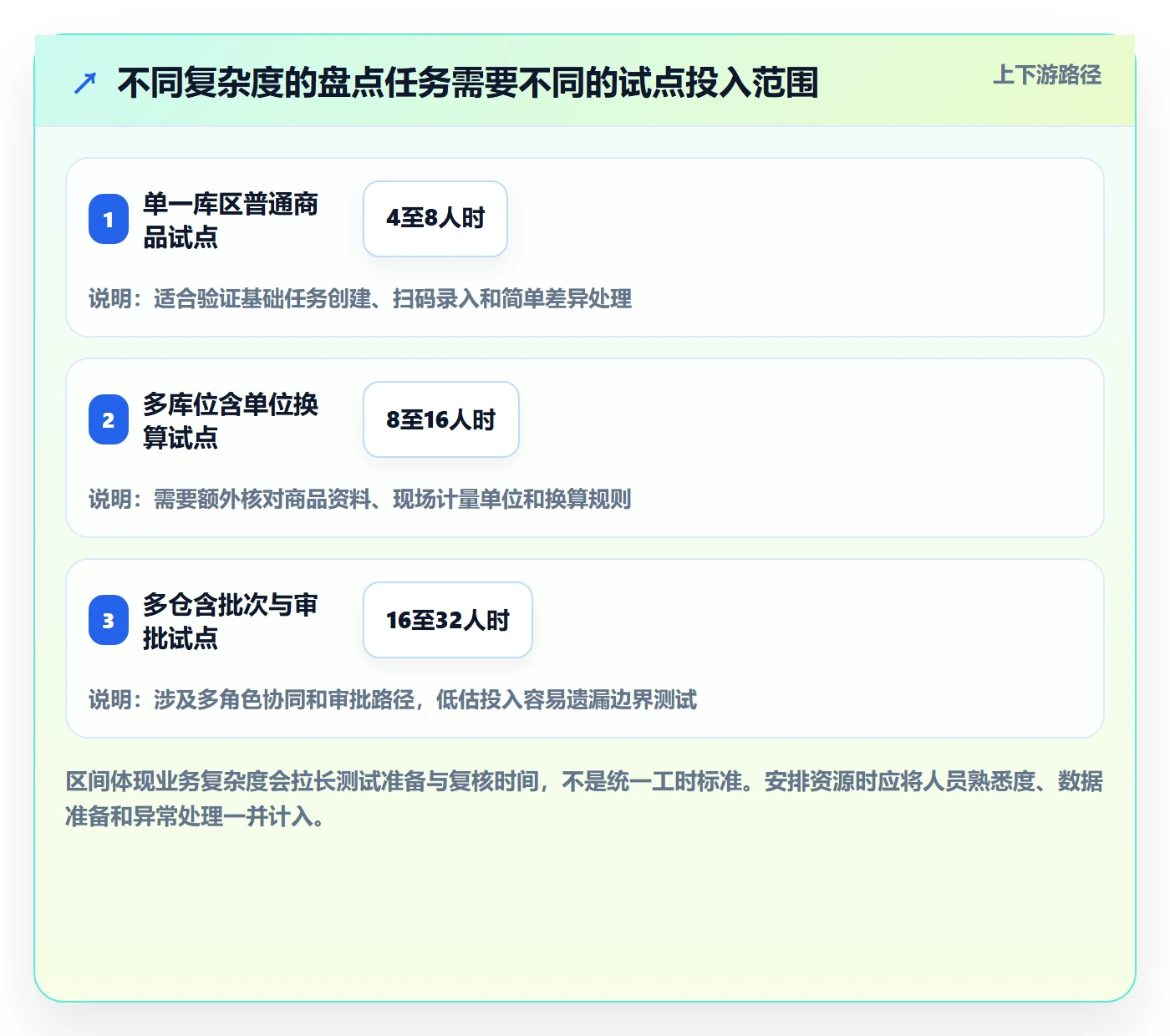Click the number 1 badge
This screenshot has height=1036, width=1170.
click(x=109, y=219)
